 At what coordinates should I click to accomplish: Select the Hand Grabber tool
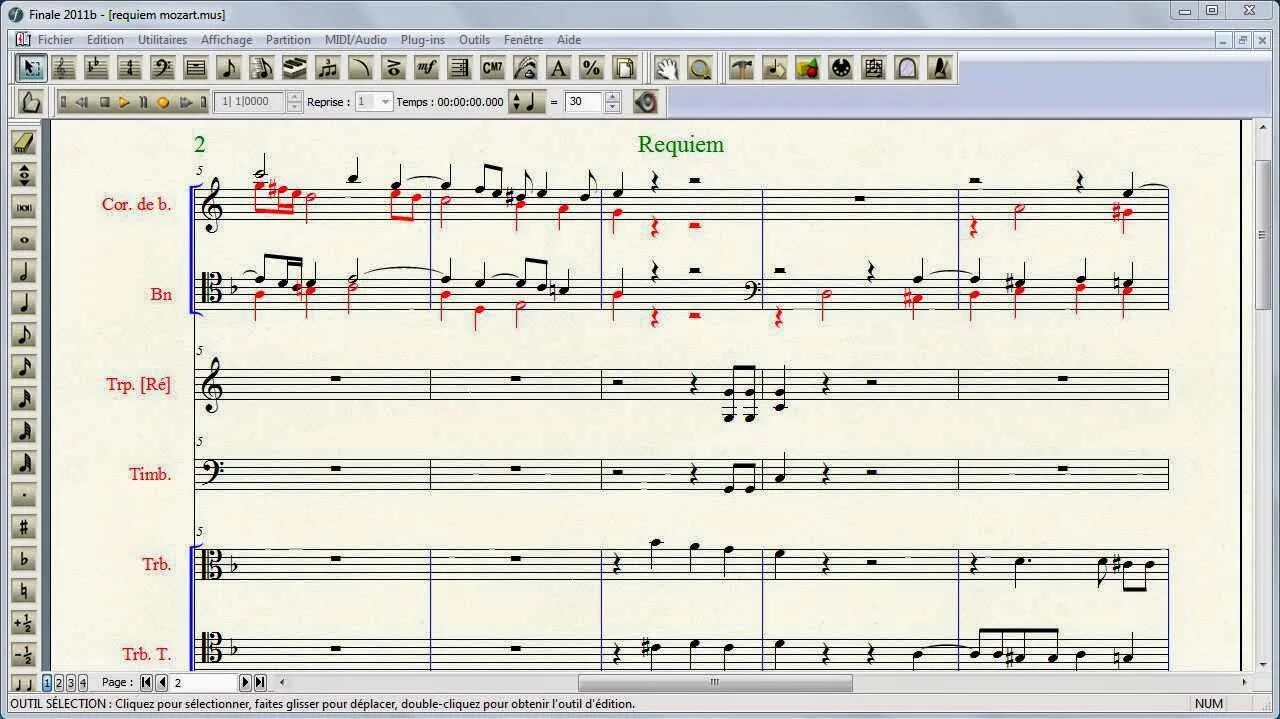(x=667, y=68)
